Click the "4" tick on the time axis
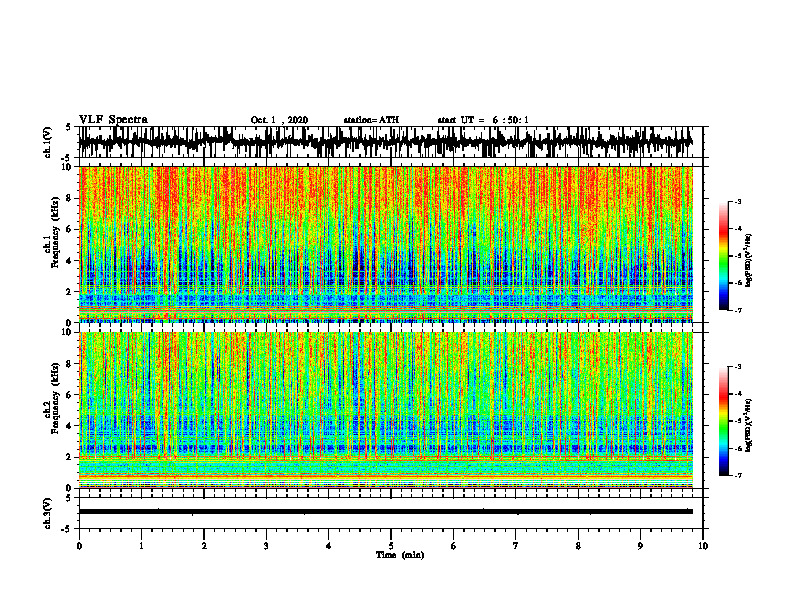The width and height of the screenshot is (792, 612). click(329, 546)
